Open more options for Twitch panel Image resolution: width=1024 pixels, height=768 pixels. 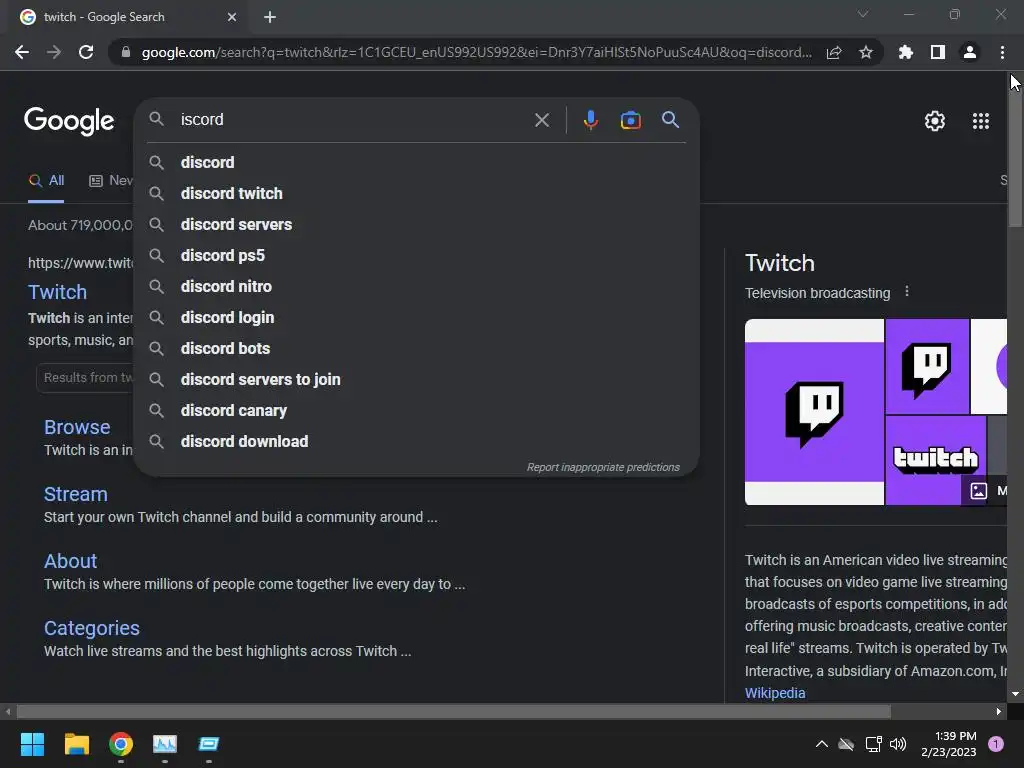tap(906, 292)
